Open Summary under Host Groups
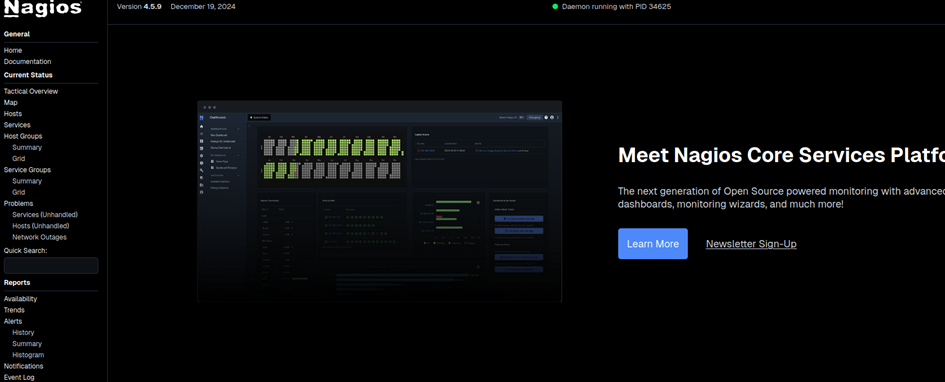The image size is (945, 382). click(27, 148)
